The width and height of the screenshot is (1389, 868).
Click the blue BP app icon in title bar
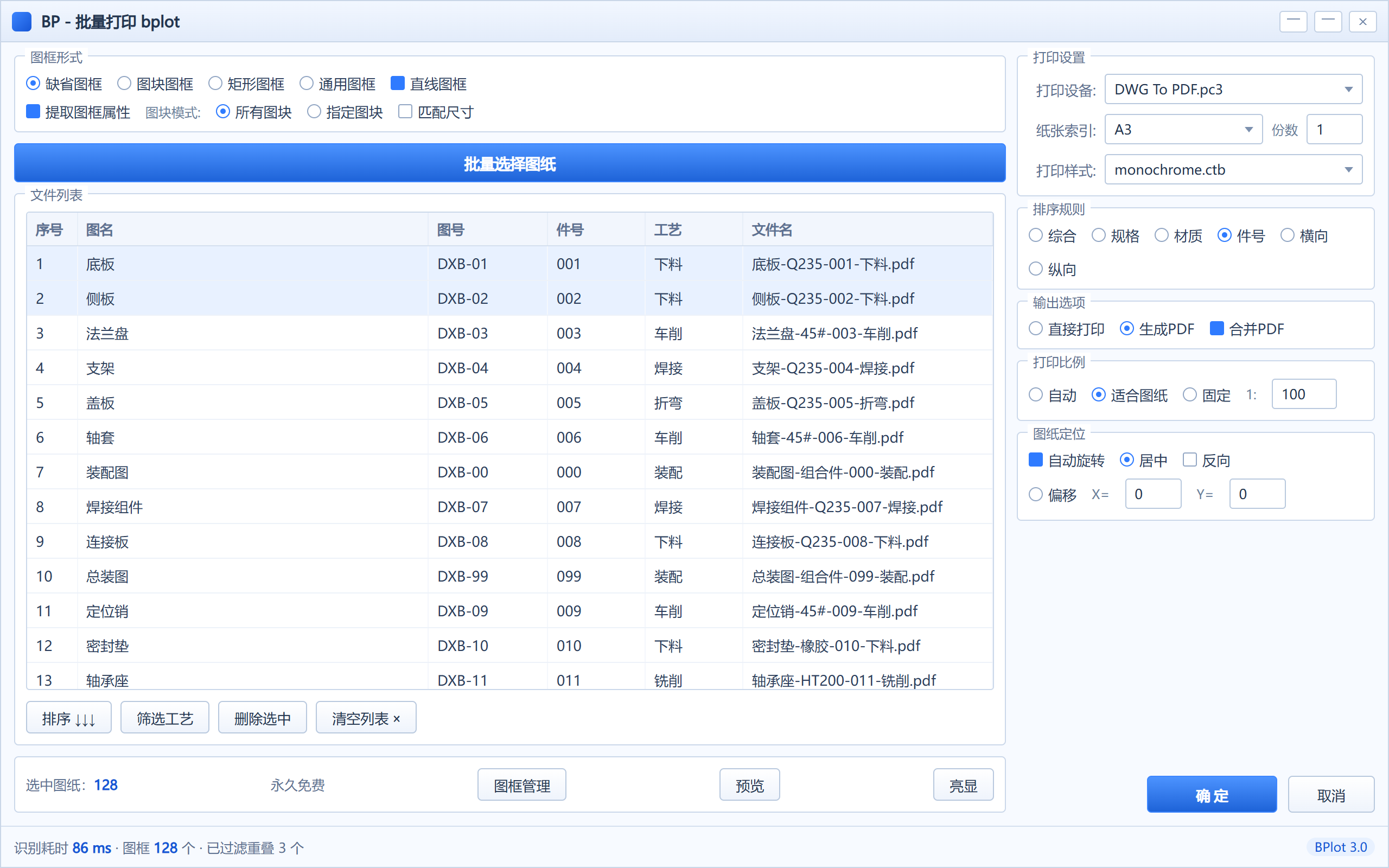pyautogui.click(x=22, y=22)
